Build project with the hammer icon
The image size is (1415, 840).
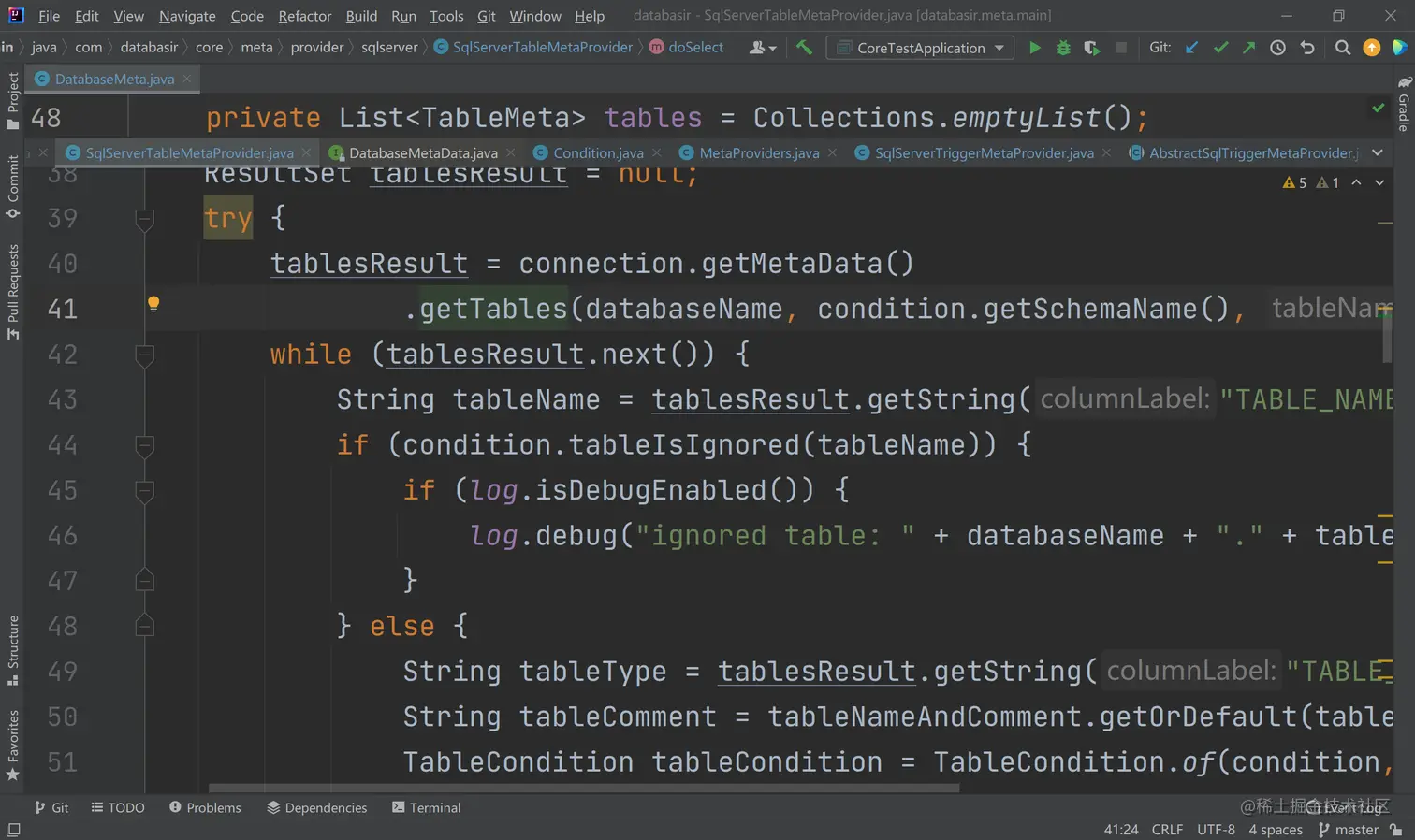tap(804, 48)
